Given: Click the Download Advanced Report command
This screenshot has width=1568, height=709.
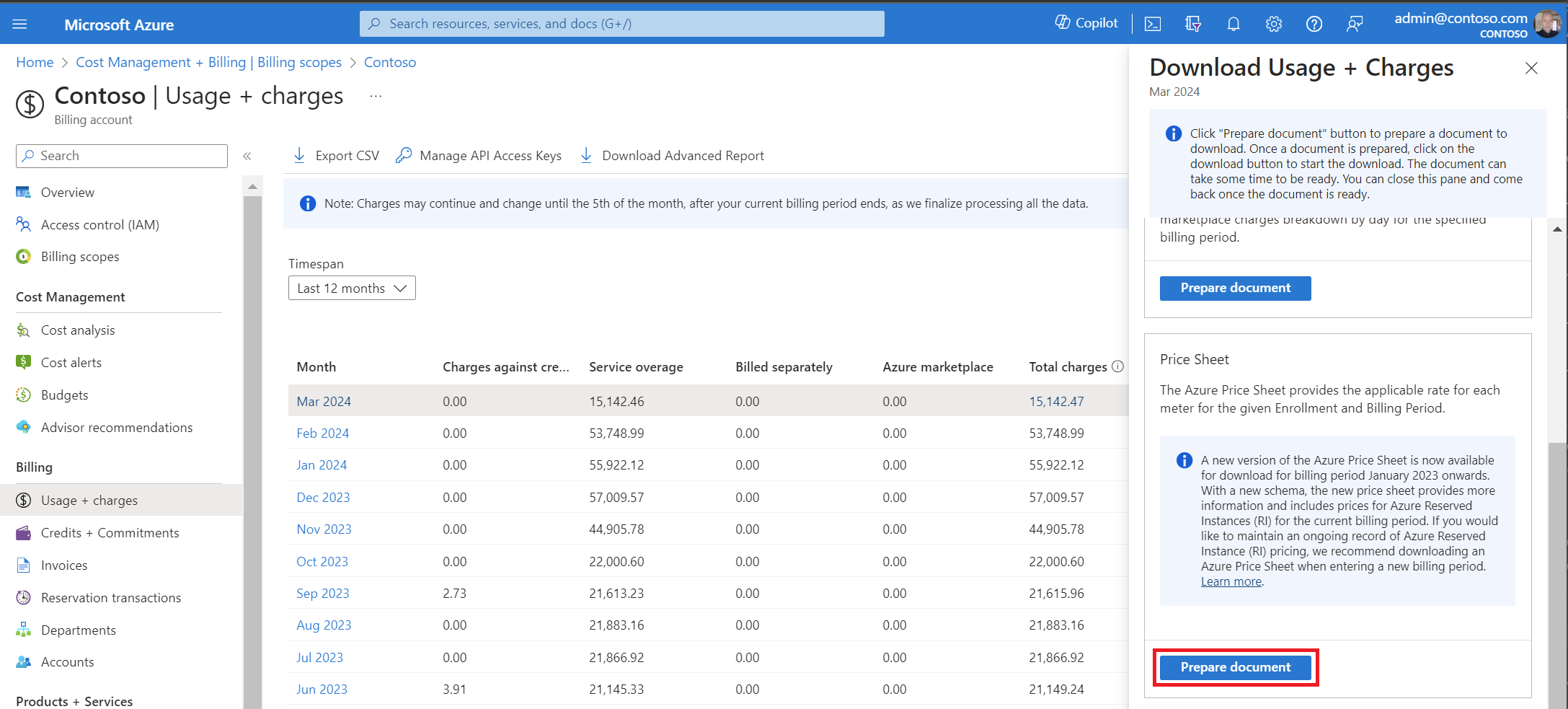Looking at the screenshot, I should [673, 156].
